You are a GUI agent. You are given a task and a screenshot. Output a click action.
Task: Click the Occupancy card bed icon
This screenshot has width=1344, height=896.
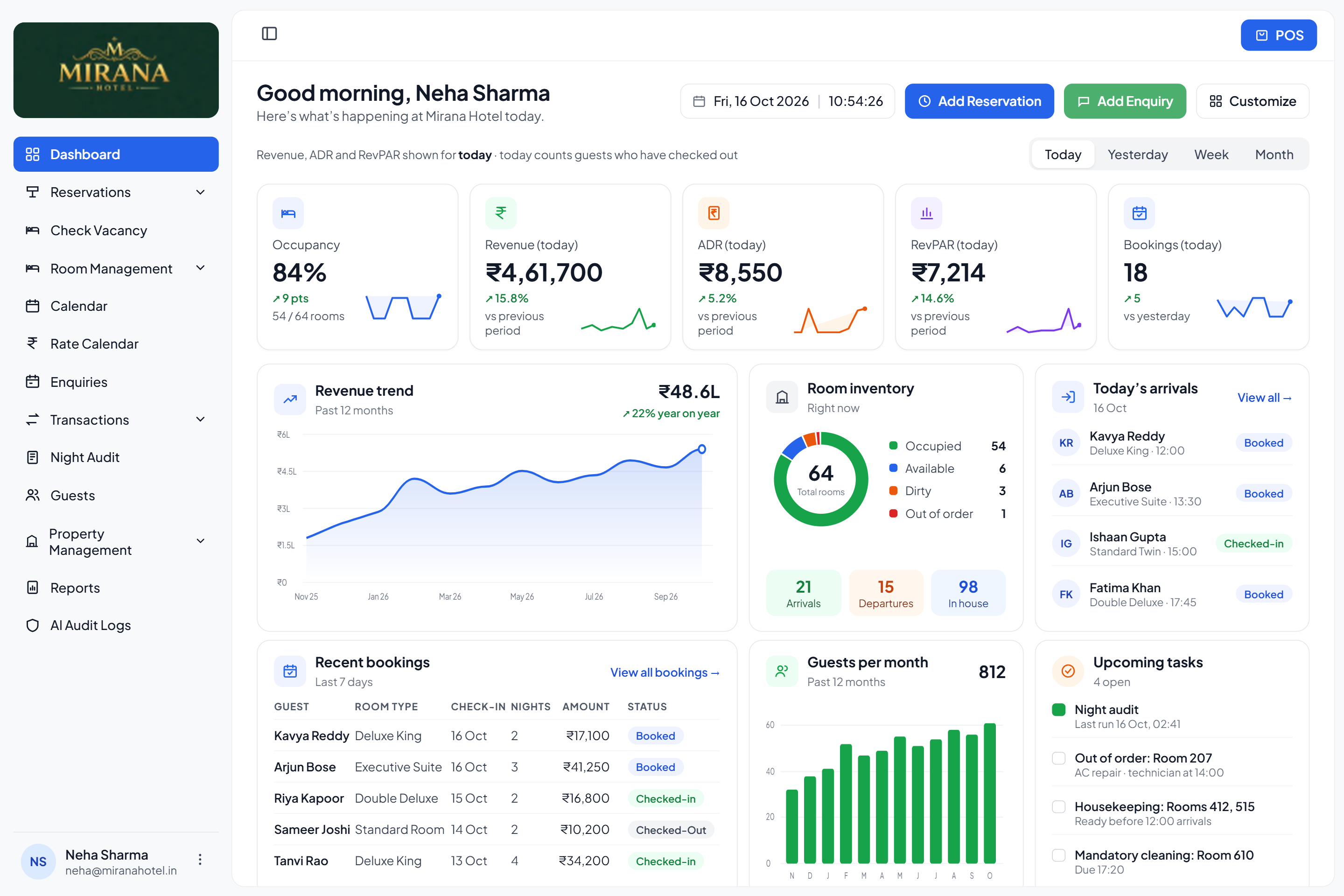pyautogui.click(x=288, y=213)
